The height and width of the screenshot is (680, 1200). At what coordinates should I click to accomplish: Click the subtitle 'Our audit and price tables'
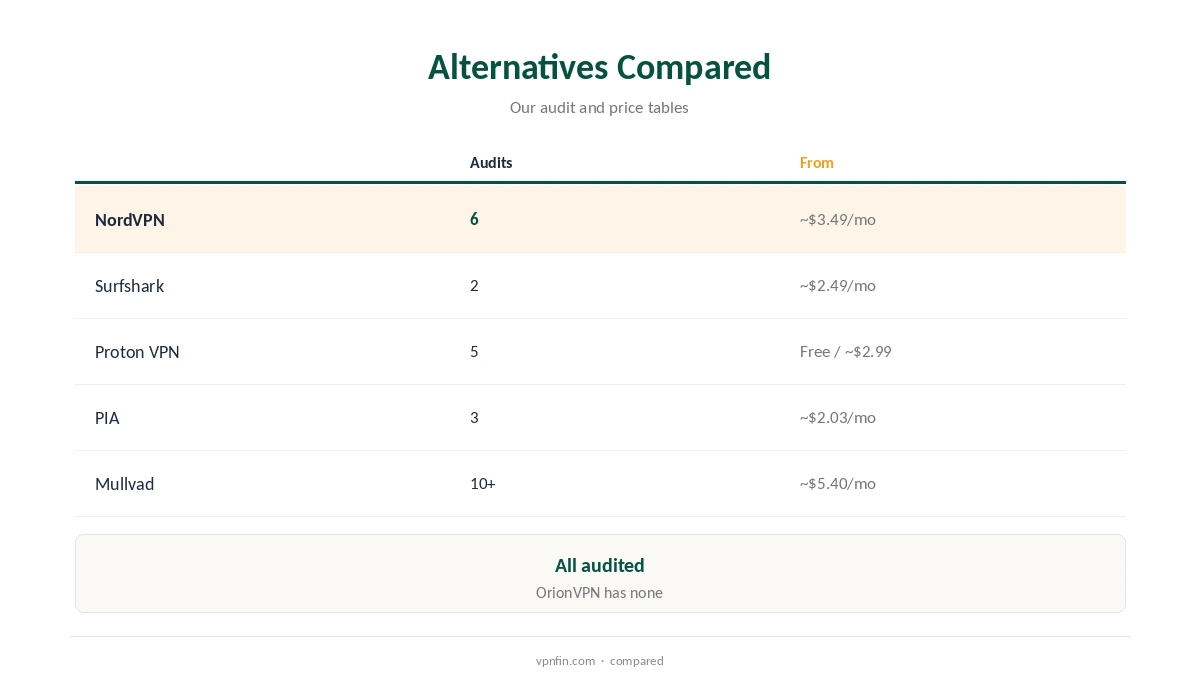[x=599, y=107]
